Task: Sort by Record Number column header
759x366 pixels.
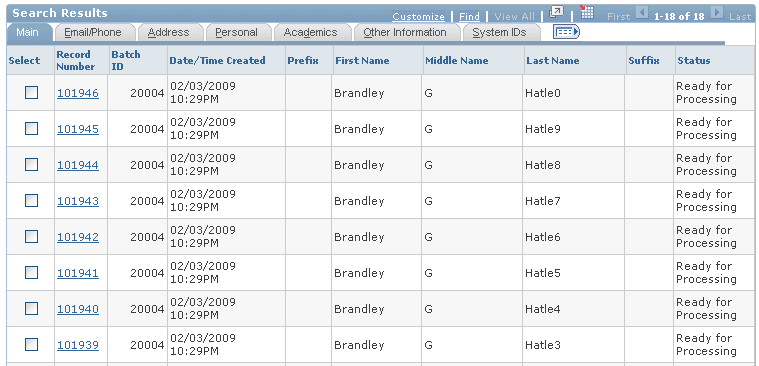Action: [76, 61]
